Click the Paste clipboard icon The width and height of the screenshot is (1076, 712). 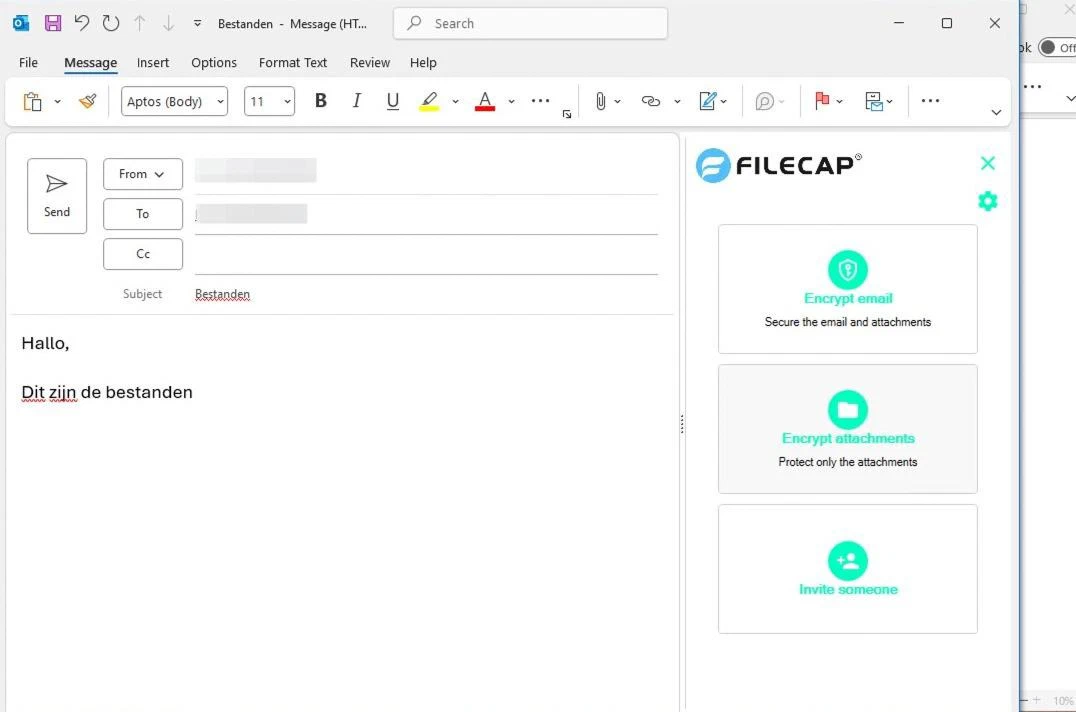(x=32, y=102)
